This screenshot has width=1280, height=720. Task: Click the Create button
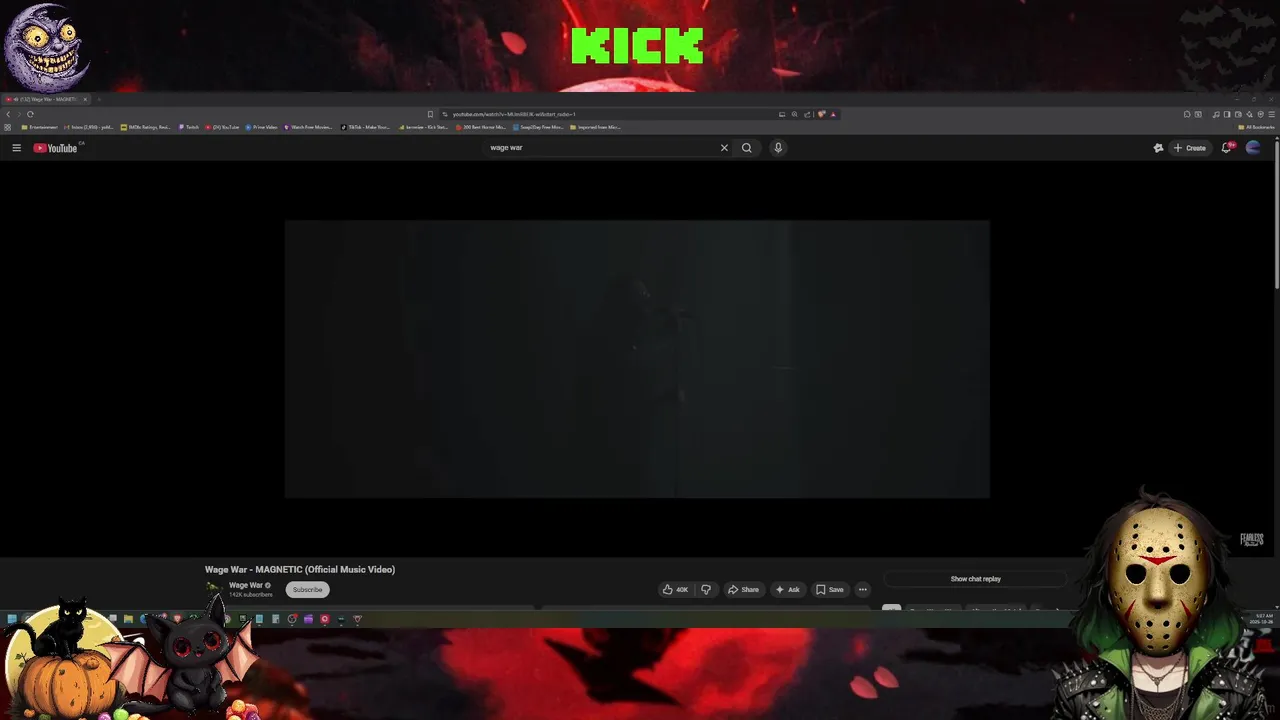(1190, 148)
